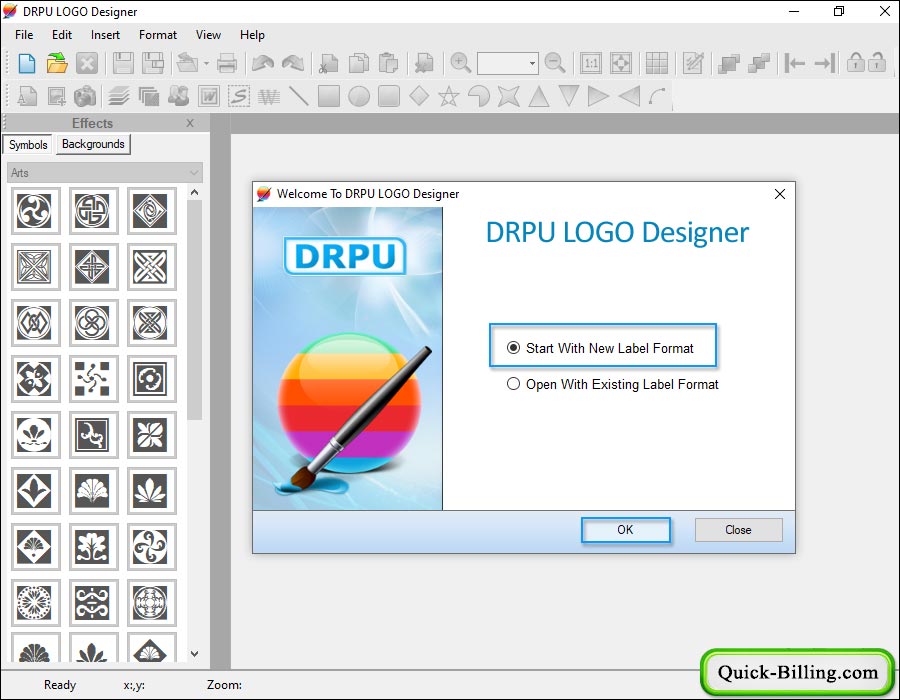The width and height of the screenshot is (900, 700).
Task: Click the 1:1 actual size icon
Action: point(591,63)
